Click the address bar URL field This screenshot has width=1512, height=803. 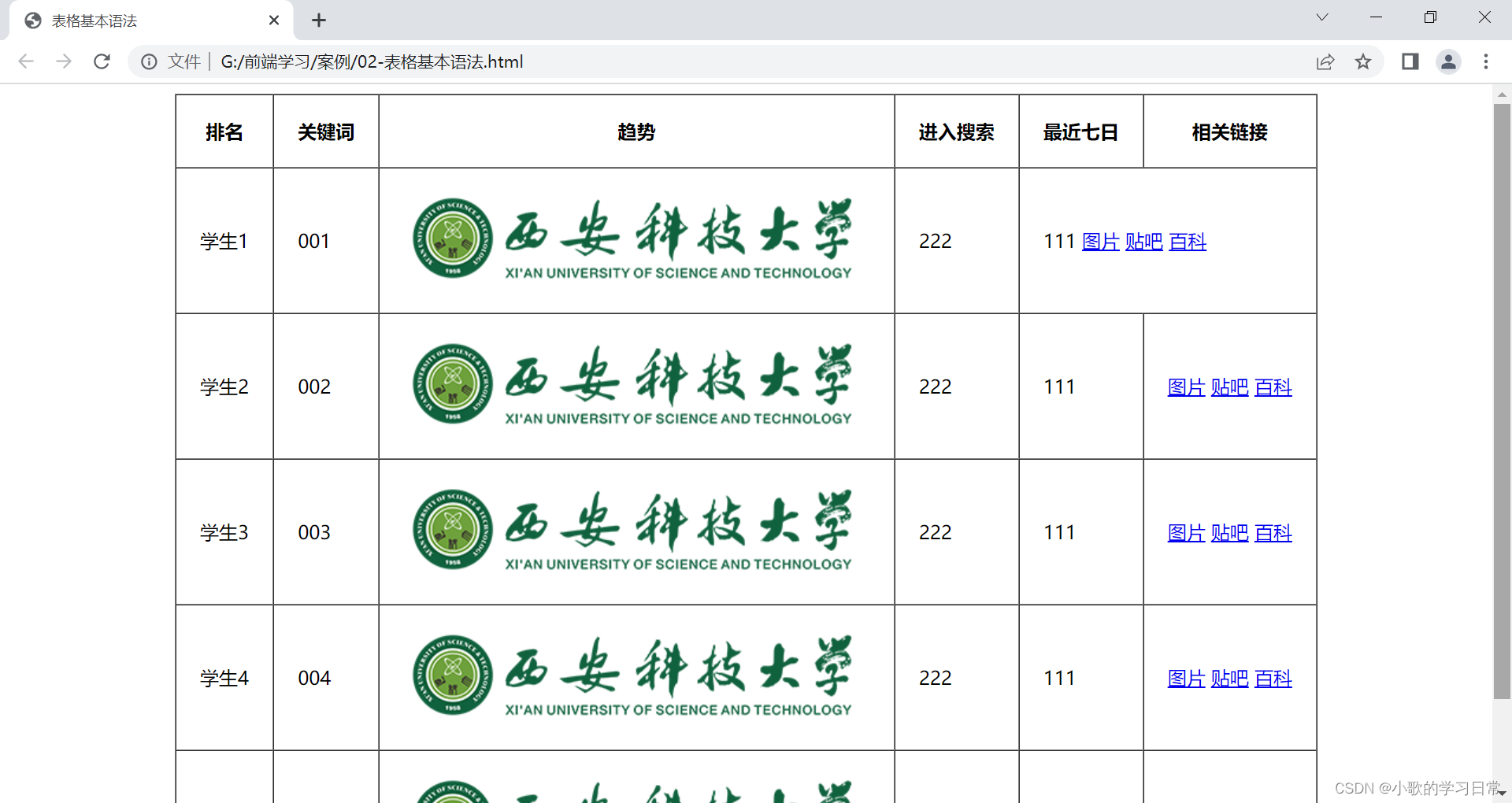[756, 61]
